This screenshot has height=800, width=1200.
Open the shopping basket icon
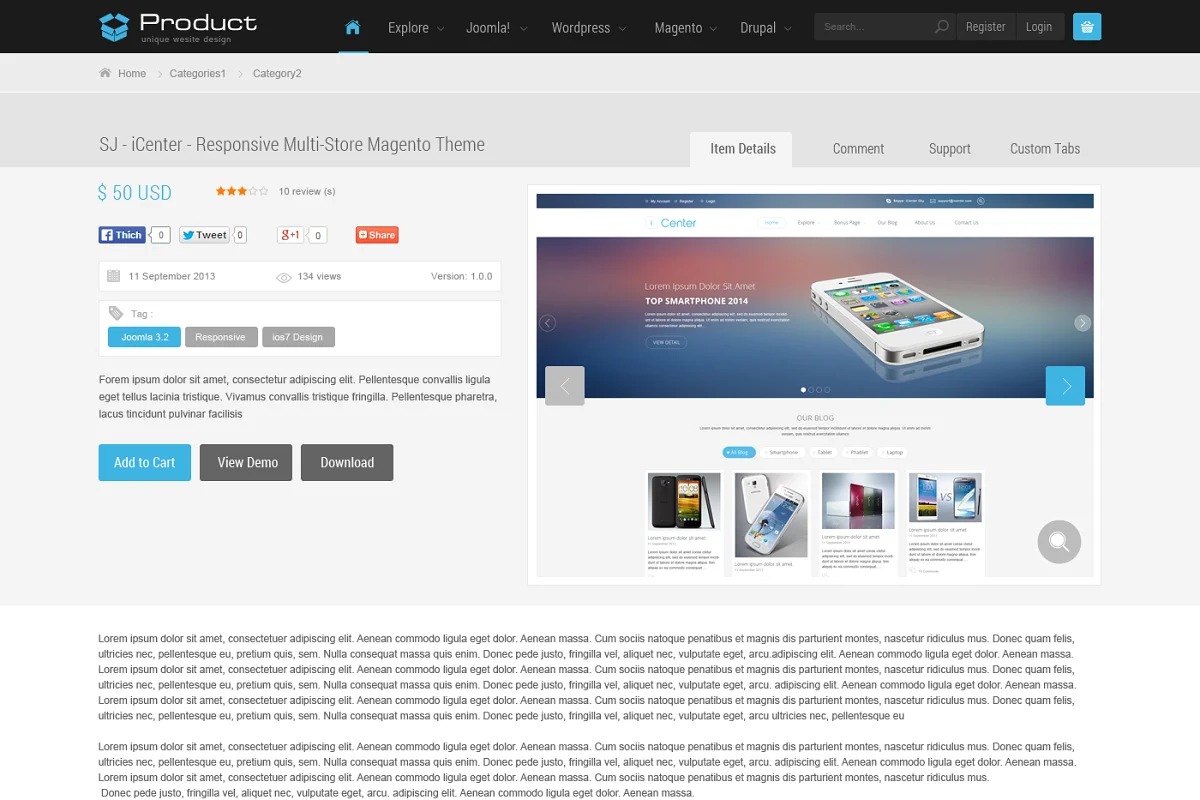[1087, 27]
